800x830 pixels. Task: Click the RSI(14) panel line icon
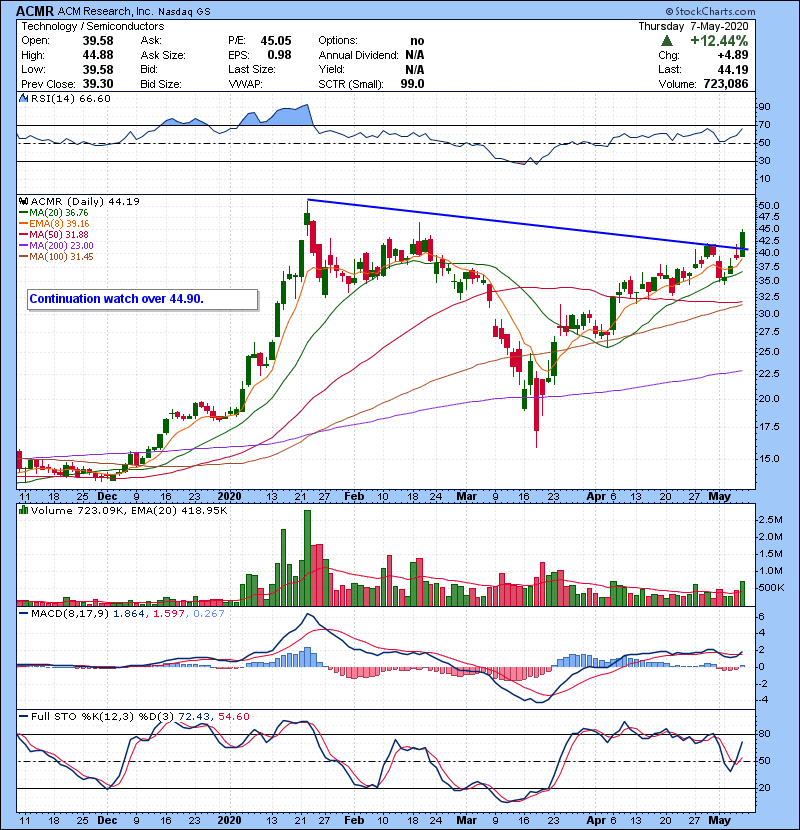(23, 98)
